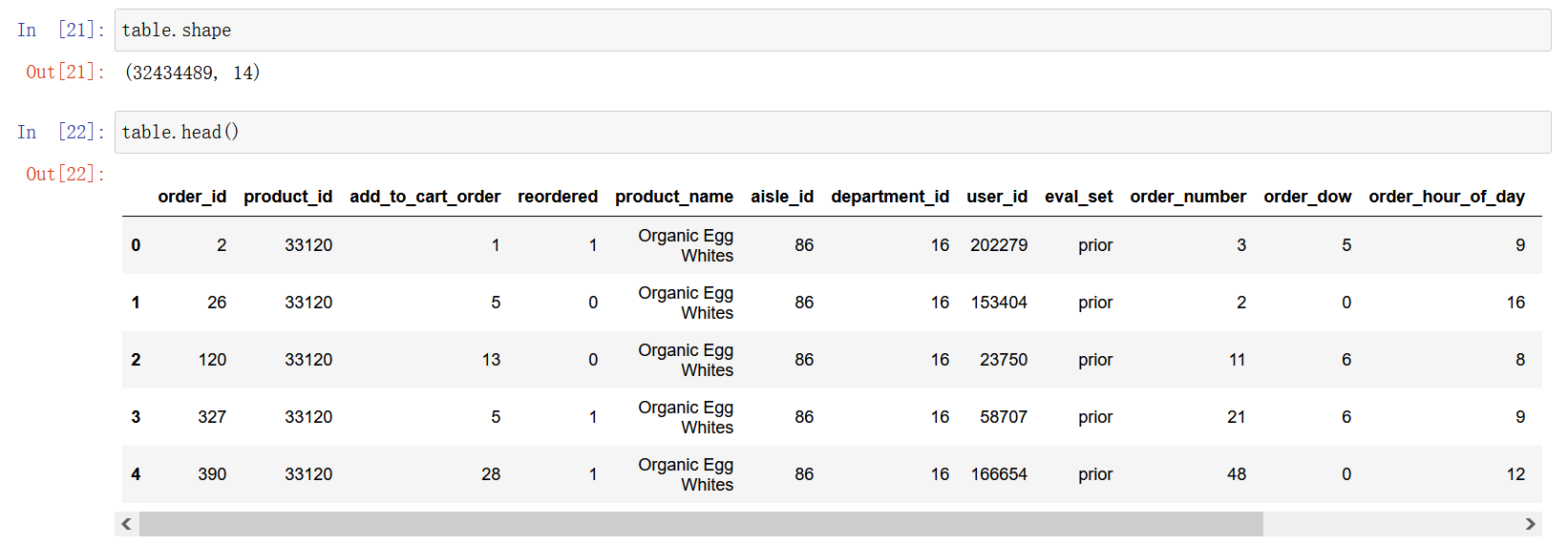Focus the table.shape code cell
The image size is (1568, 545).
click(832, 31)
